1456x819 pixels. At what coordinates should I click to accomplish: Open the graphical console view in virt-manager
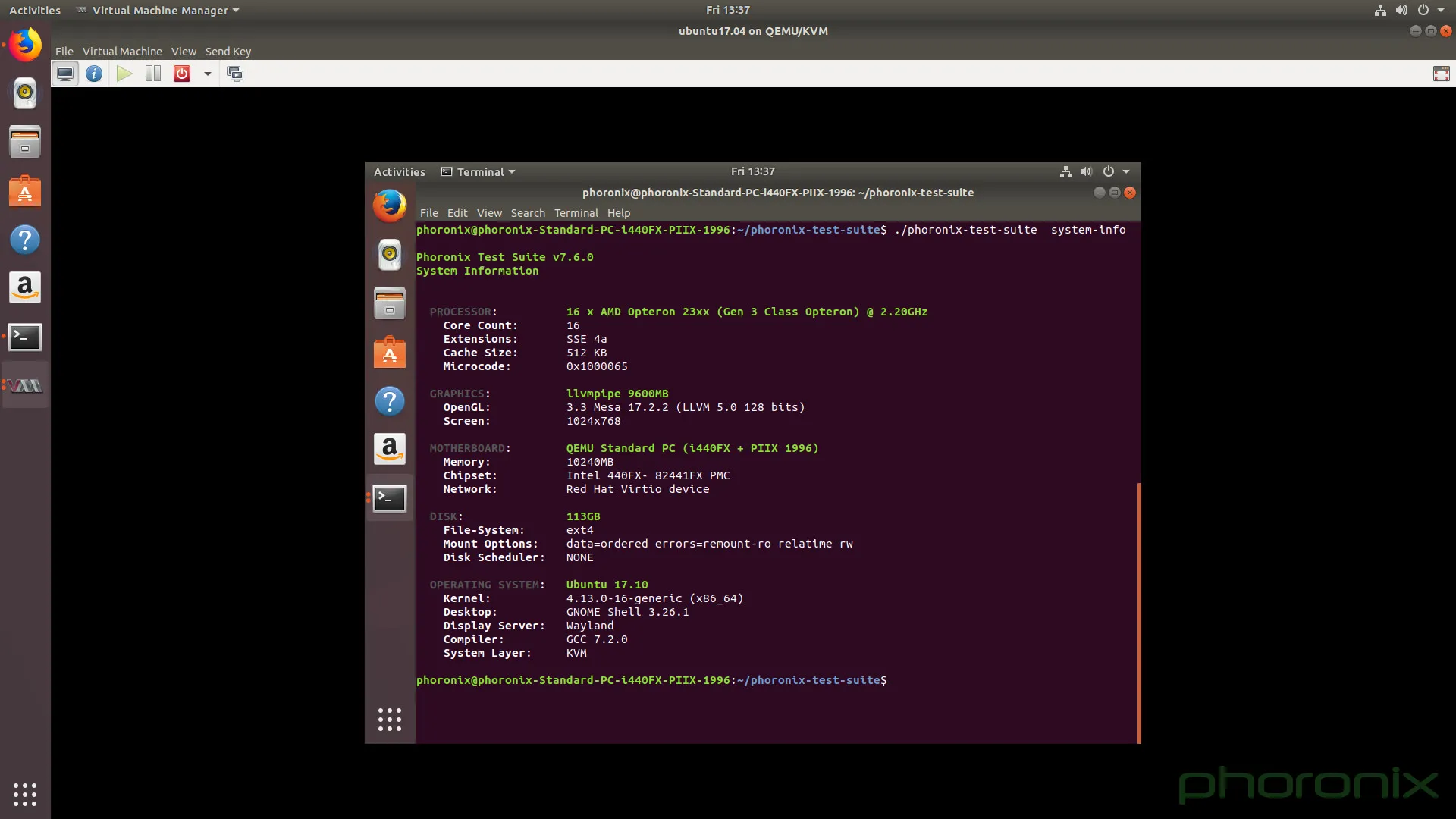[65, 73]
